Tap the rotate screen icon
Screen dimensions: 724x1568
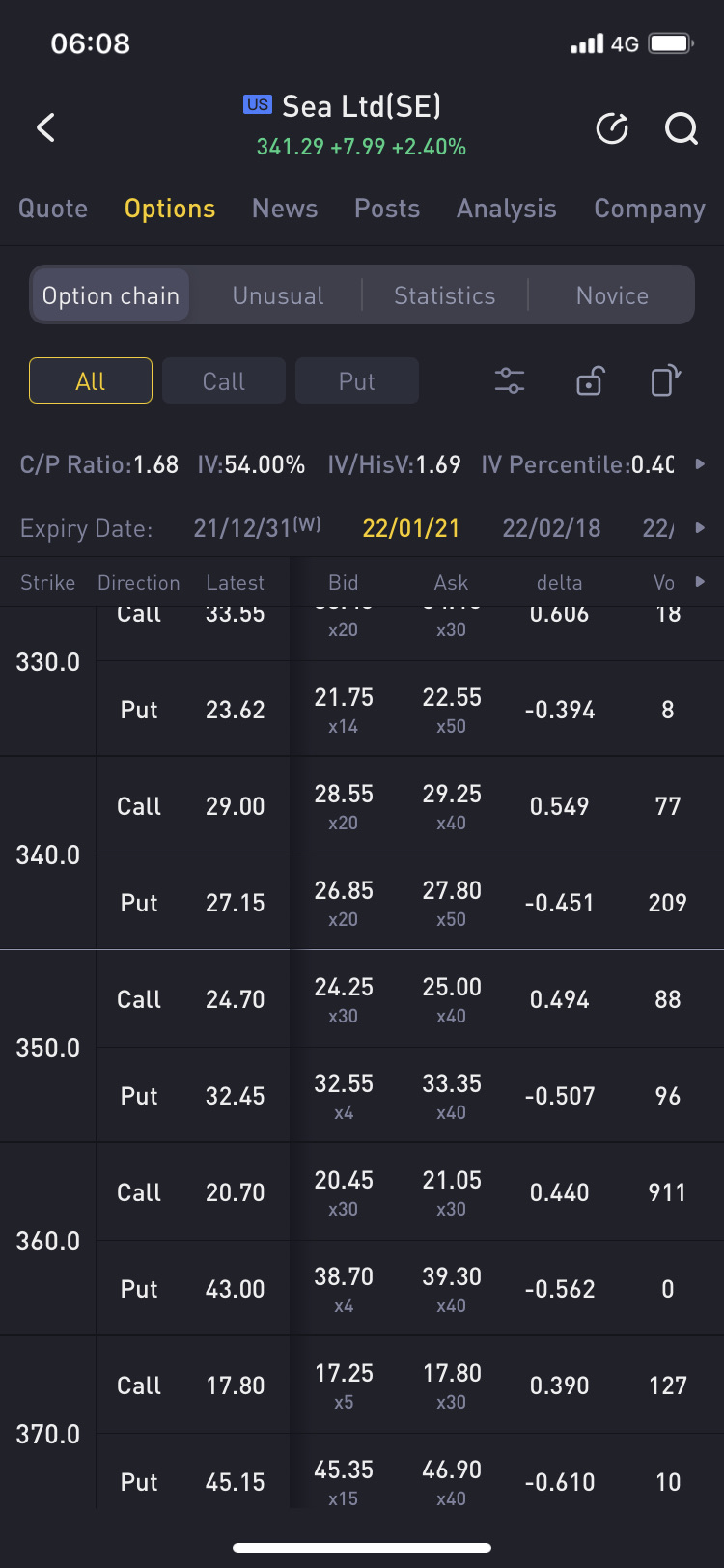[665, 380]
